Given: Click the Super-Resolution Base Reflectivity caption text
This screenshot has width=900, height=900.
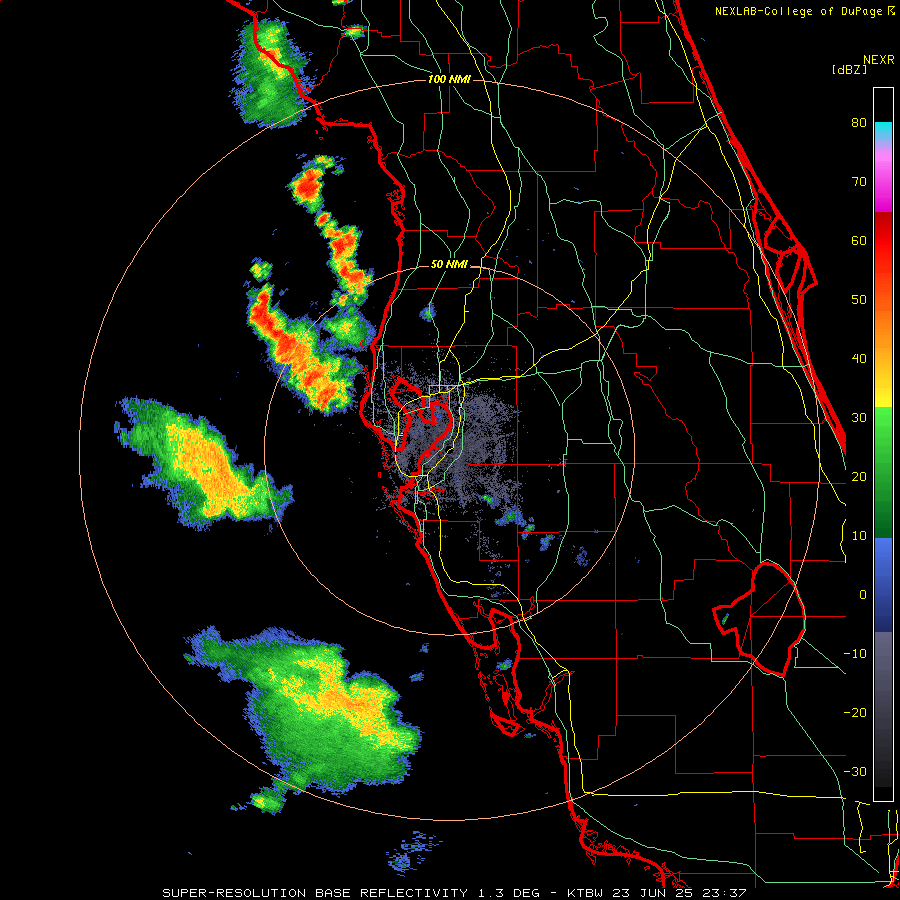Looking at the screenshot, I should coord(455,893).
